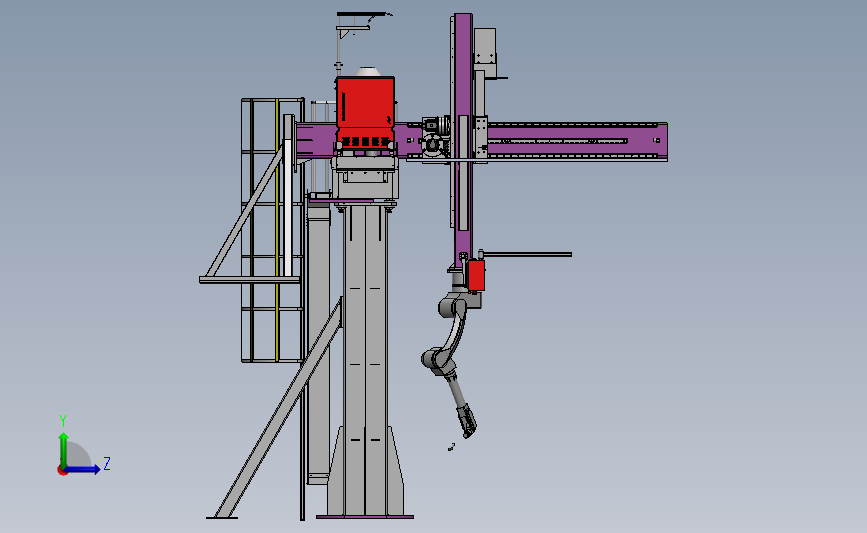
Task: Select the welding torch at robot arm tip
Action: click(467, 421)
